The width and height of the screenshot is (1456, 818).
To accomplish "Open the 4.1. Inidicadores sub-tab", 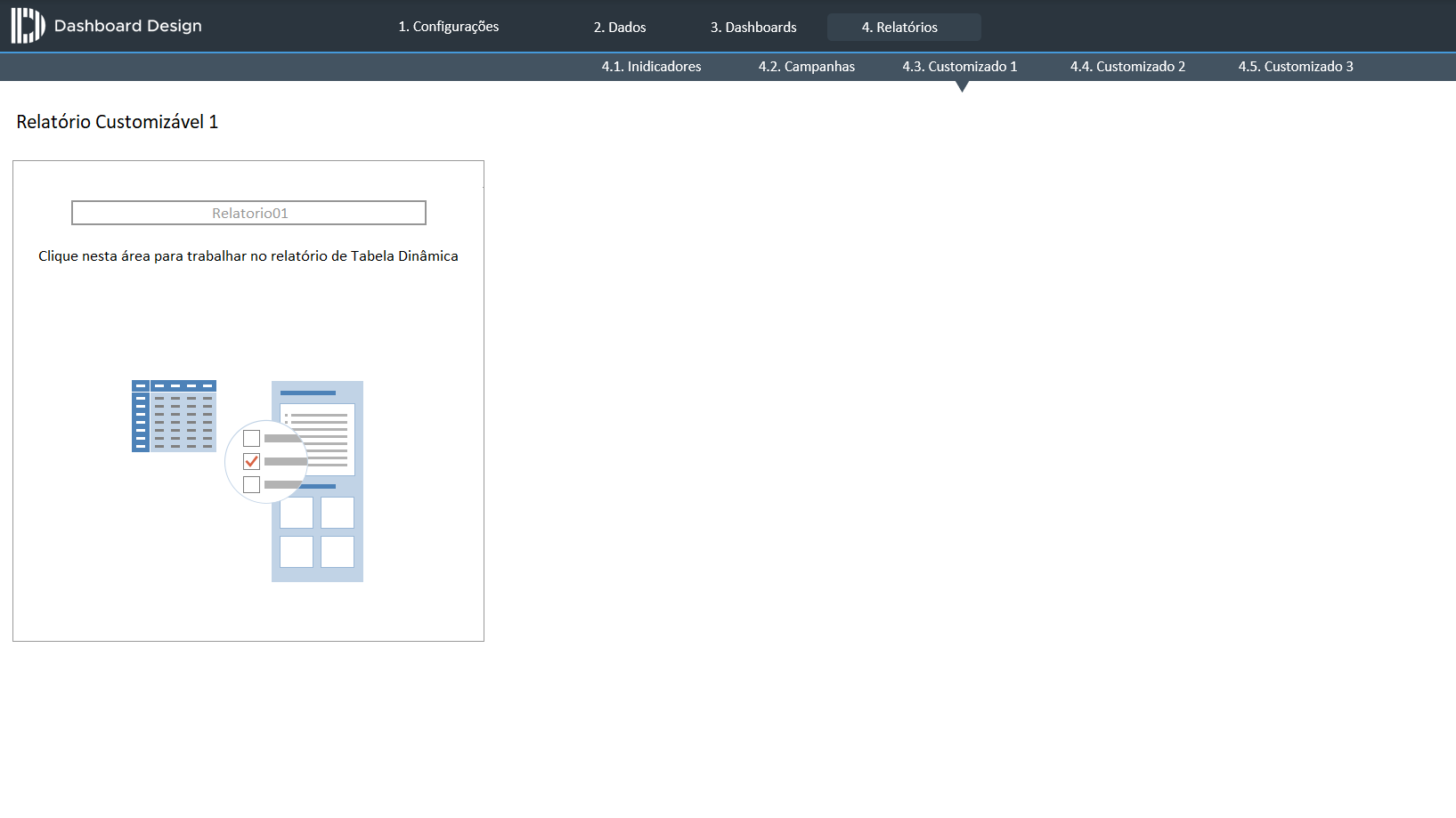I will [651, 67].
